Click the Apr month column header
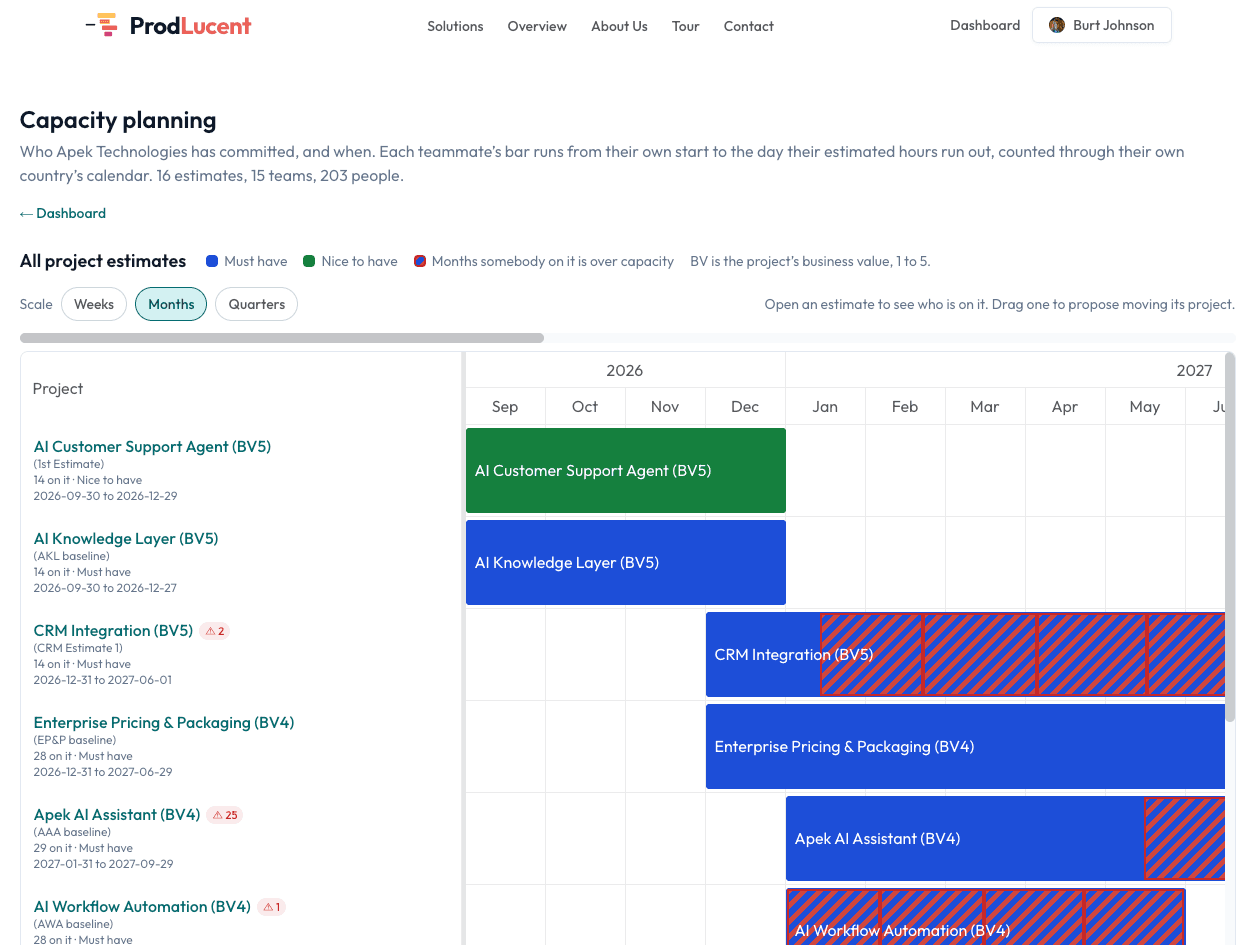 click(1065, 407)
